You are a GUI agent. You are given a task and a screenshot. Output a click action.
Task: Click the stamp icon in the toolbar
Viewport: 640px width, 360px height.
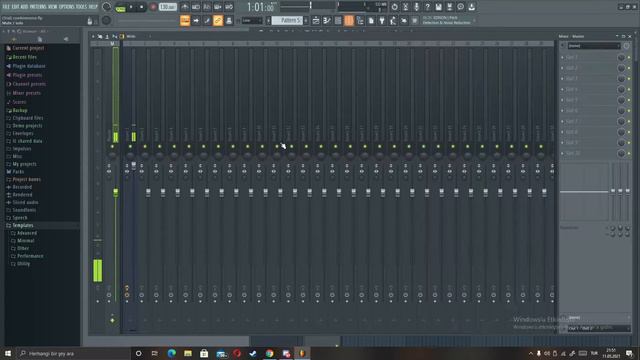[x=229, y=20]
